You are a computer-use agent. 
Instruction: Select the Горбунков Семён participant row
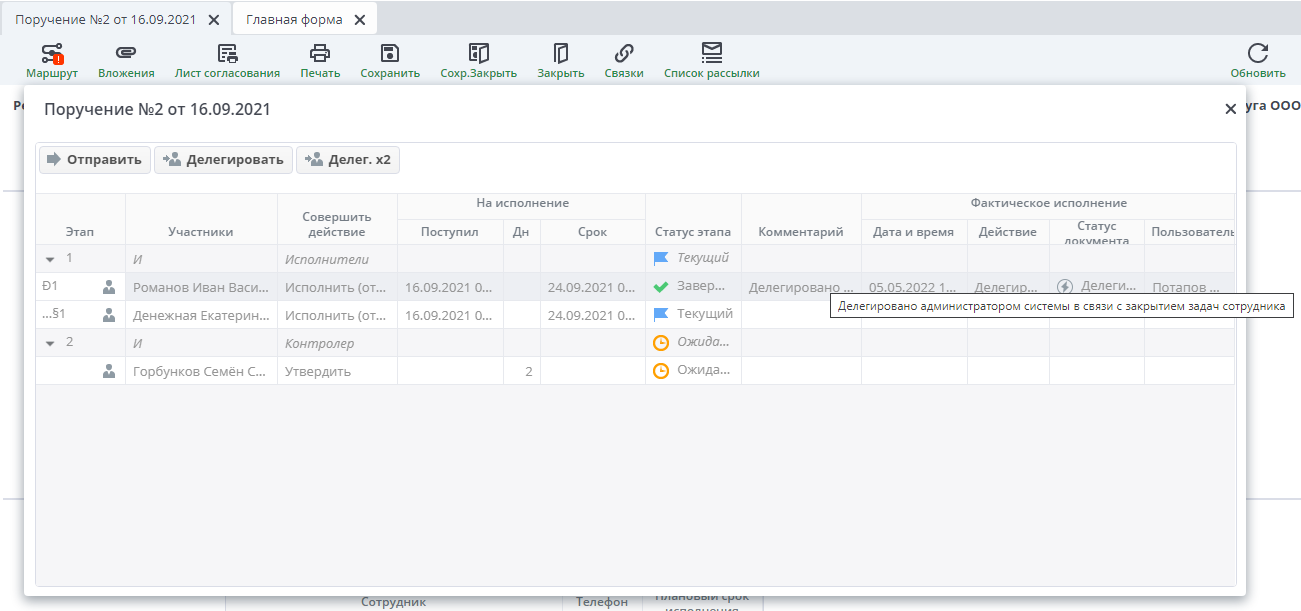[200, 371]
